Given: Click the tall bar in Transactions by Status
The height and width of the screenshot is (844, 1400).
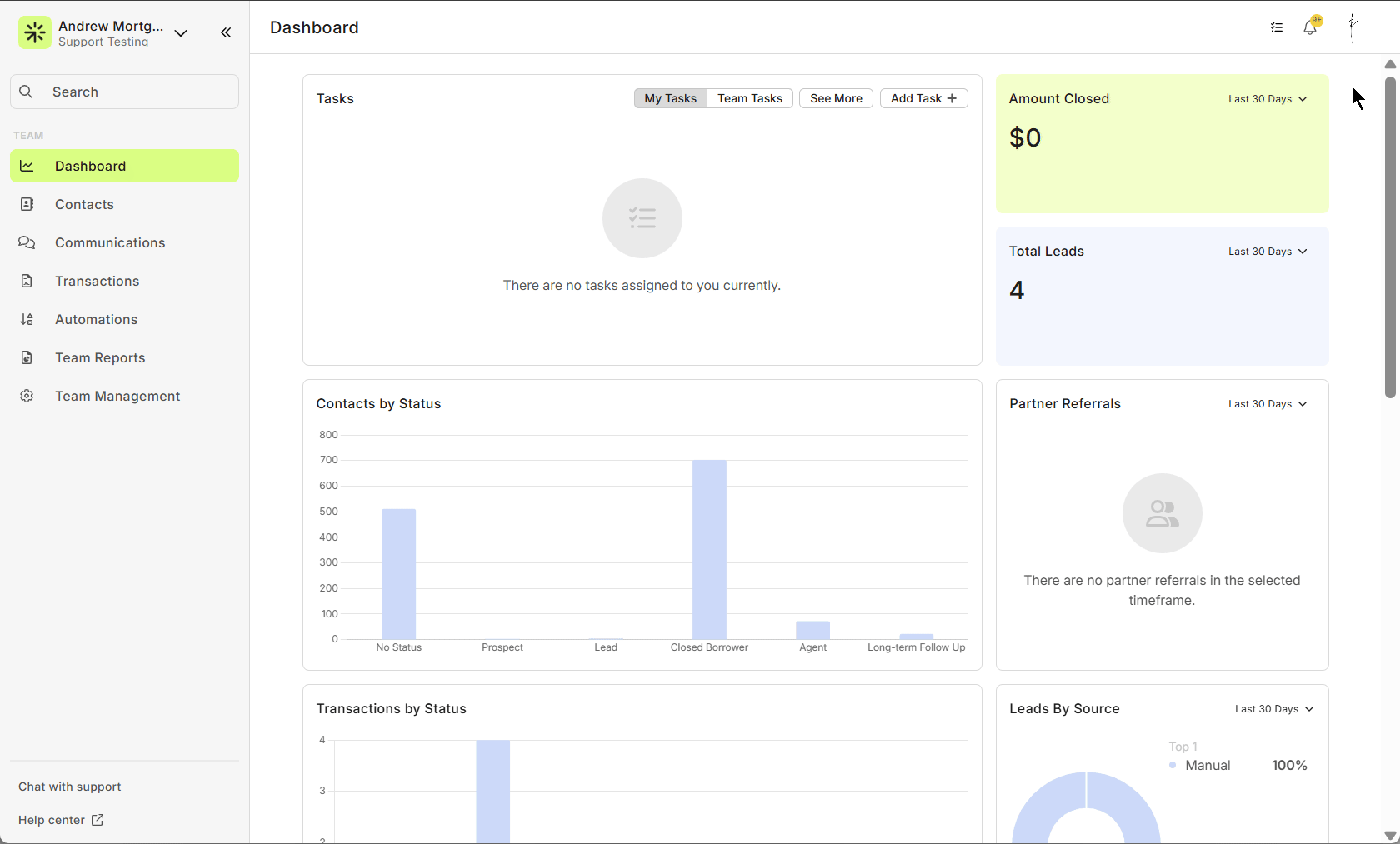Looking at the screenshot, I should [493, 792].
